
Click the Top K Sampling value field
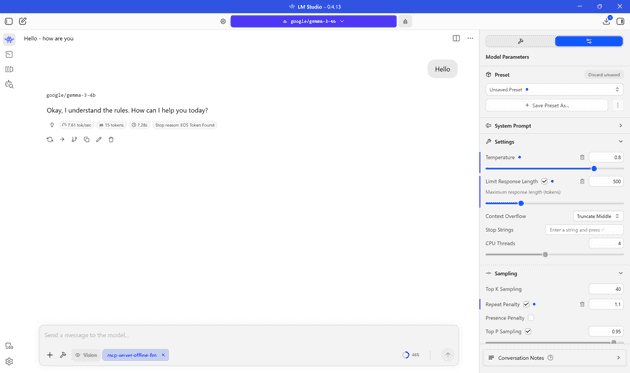pos(606,289)
